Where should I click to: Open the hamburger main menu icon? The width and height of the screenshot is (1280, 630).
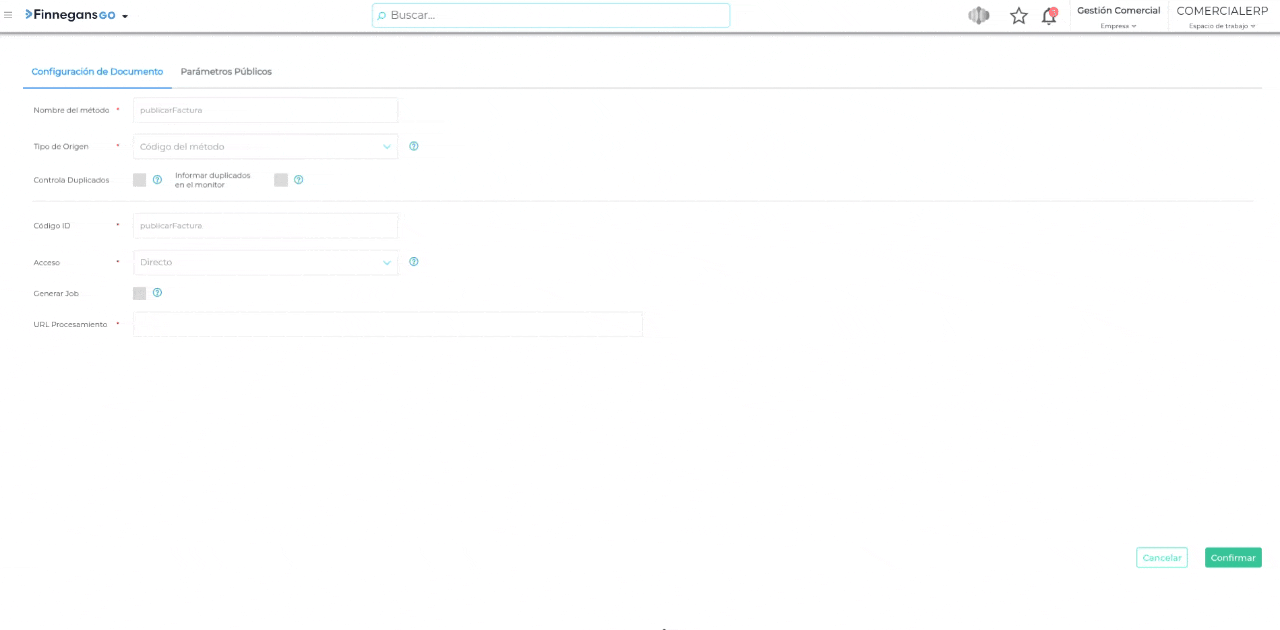tap(8, 15)
